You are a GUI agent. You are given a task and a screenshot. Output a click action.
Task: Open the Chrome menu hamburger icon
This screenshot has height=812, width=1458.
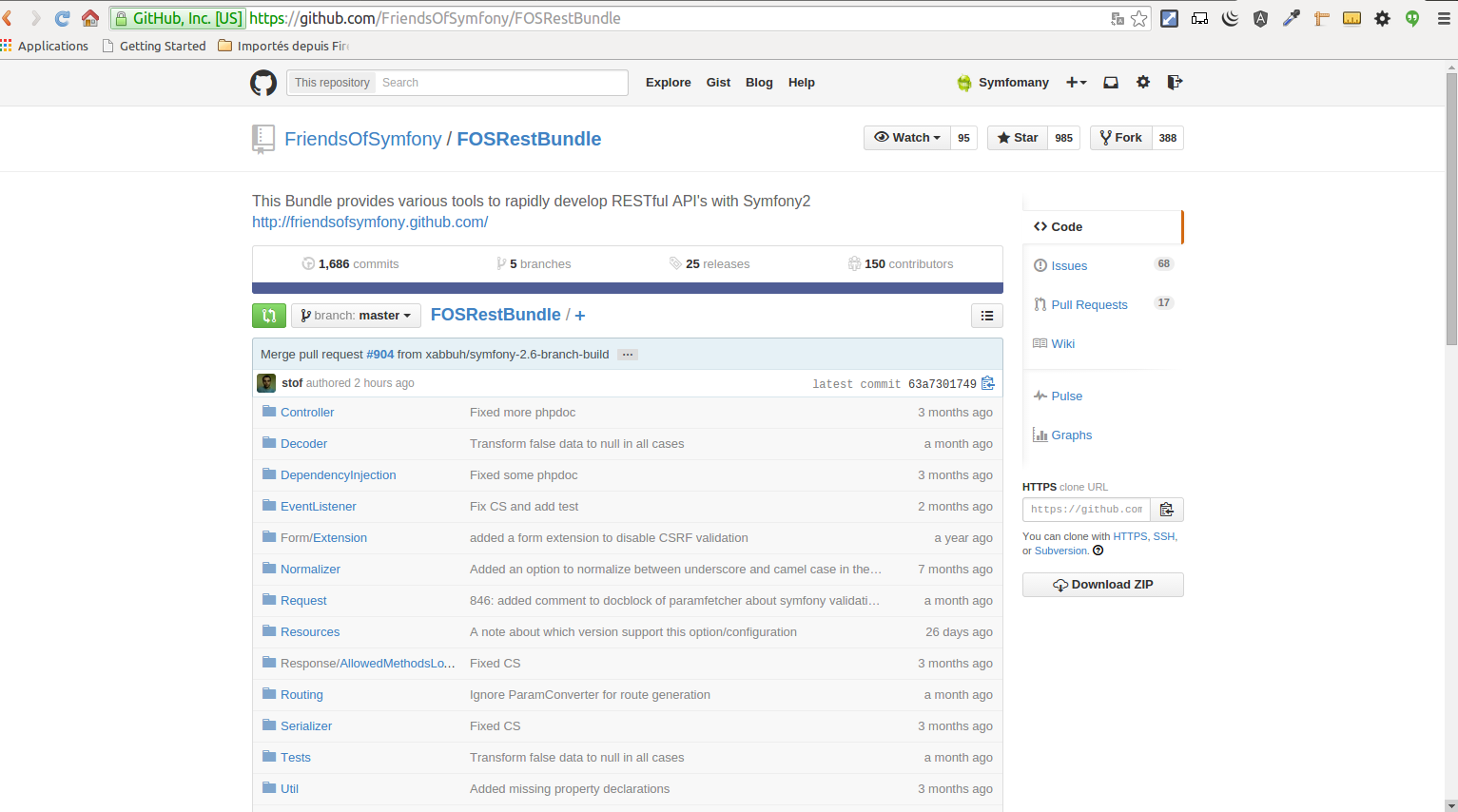point(1444,18)
